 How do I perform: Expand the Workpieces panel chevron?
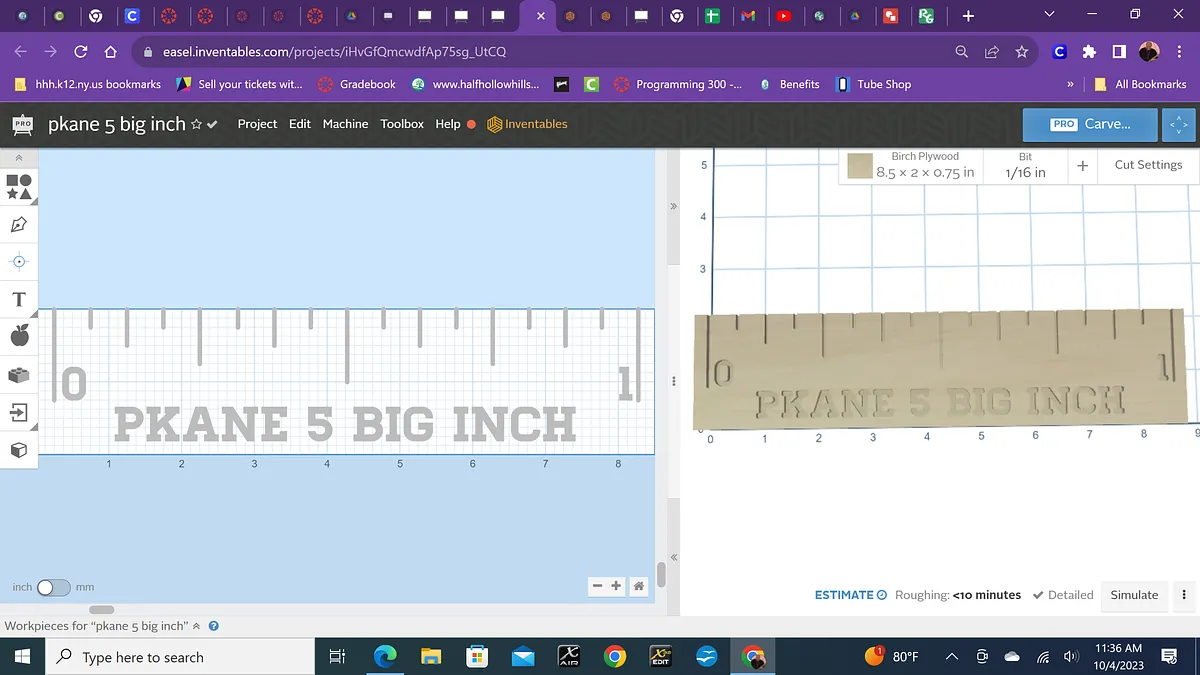pyautogui.click(x=197, y=626)
